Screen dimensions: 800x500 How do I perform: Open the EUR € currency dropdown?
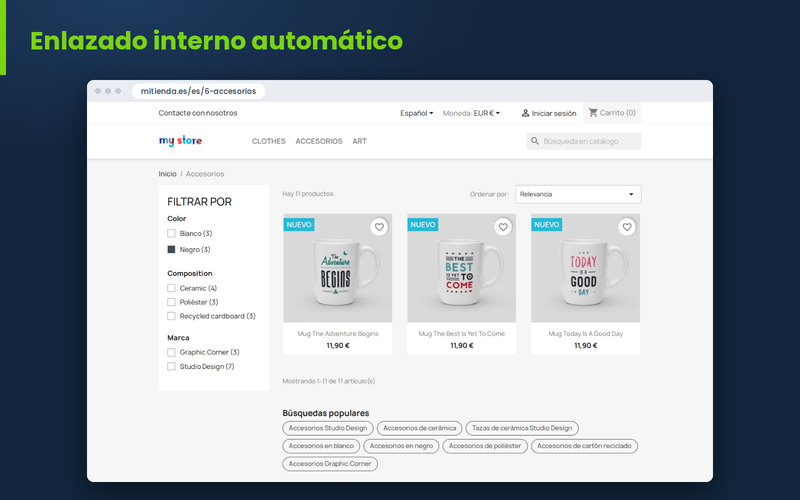(487, 113)
